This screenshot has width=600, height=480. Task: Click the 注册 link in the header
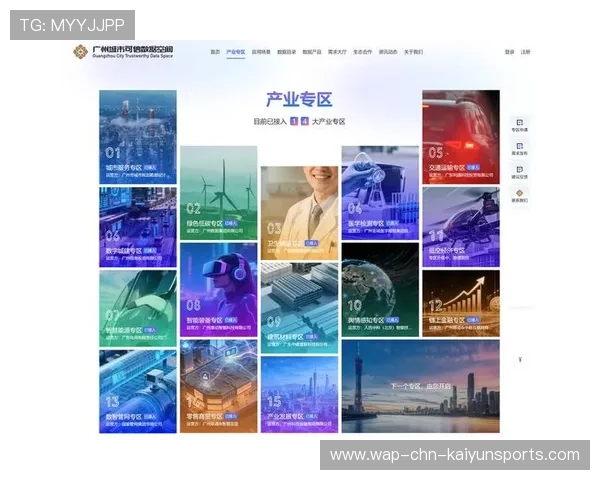tap(525, 52)
